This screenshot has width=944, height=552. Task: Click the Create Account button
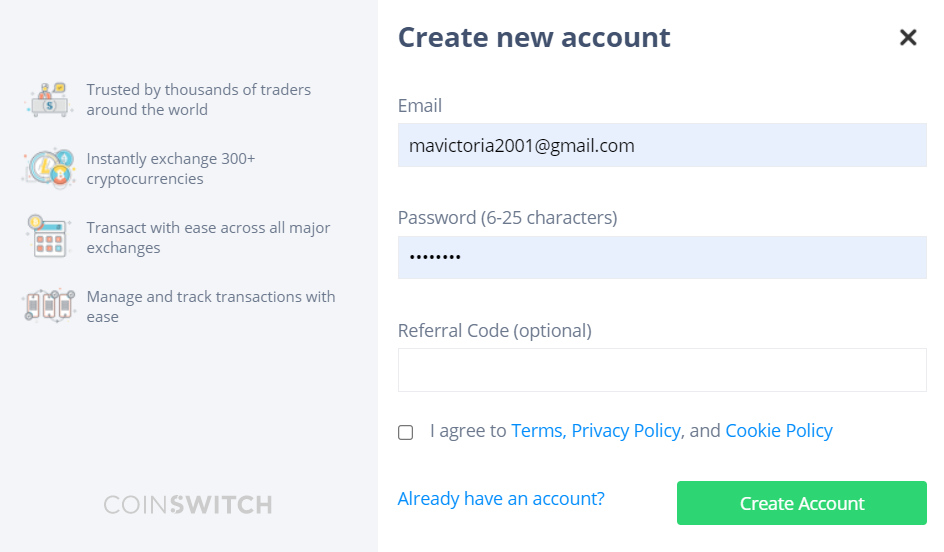pos(801,503)
